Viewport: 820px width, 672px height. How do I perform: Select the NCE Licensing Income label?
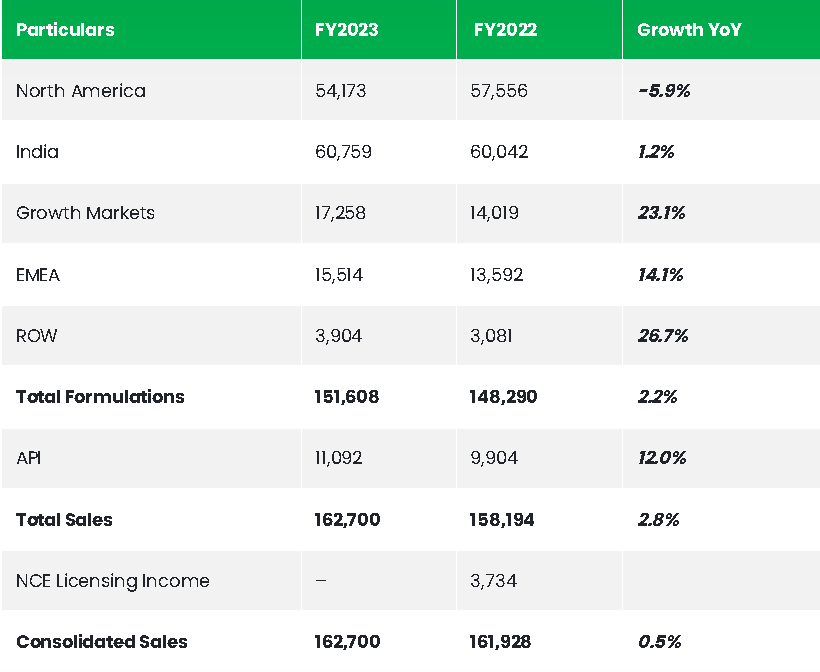point(113,581)
